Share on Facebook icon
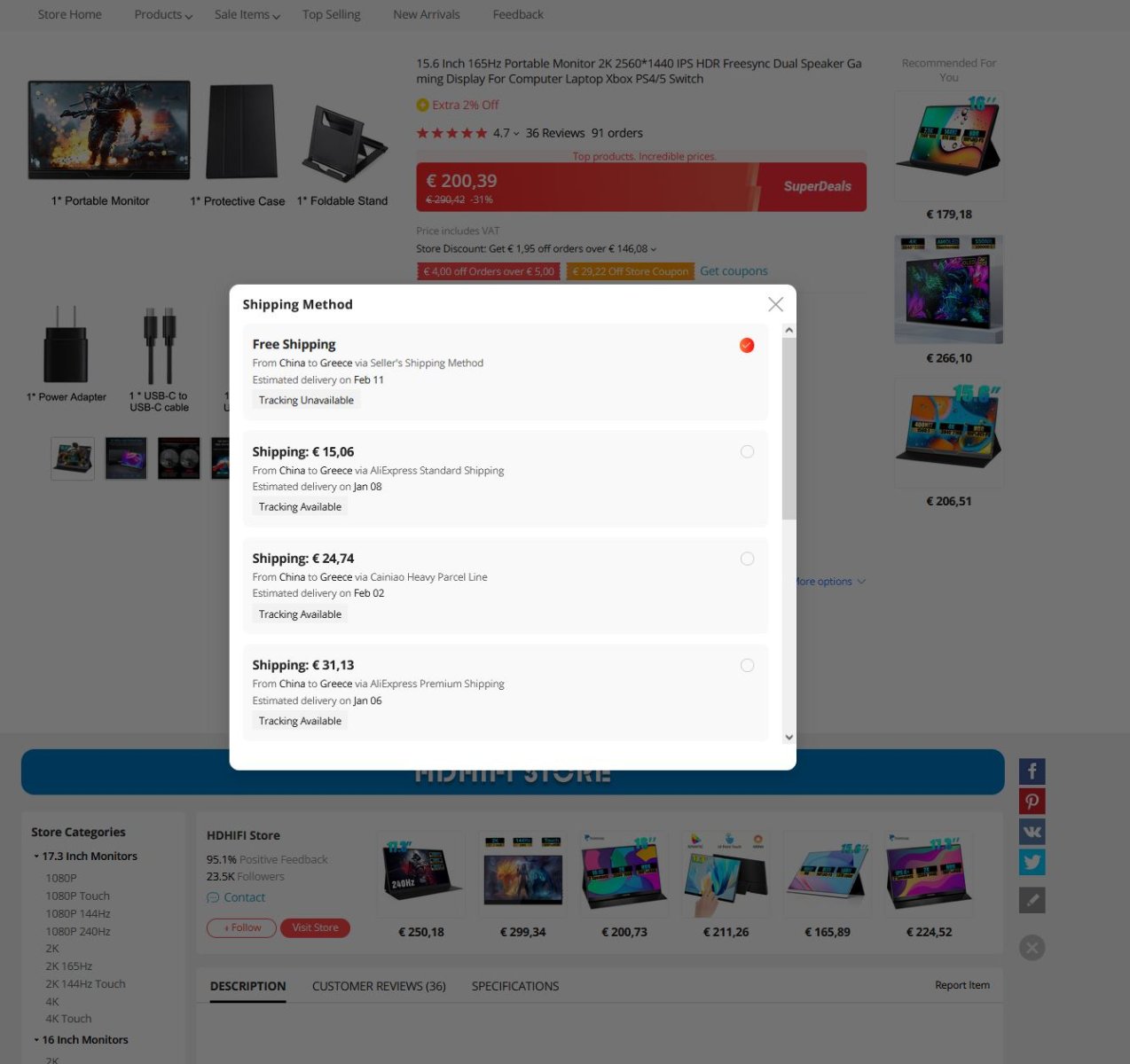The height and width of the screenshot is (1064, 1130). tap(1032, 771)
